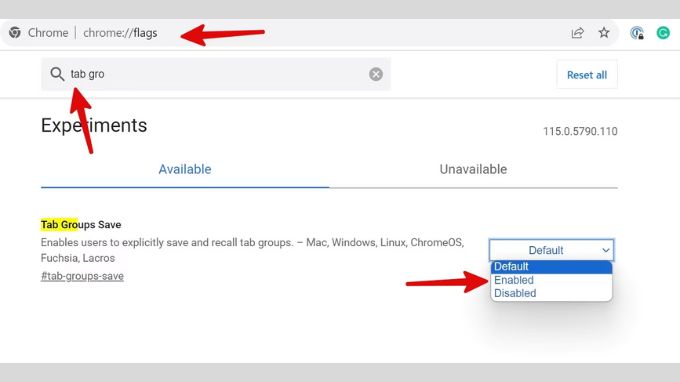Click the search magnifier icon
This screenshot has width=680, height=382.
coord(57,74)
